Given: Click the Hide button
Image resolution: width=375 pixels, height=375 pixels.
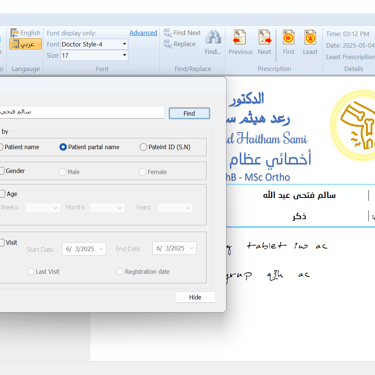Looking at the screenshot, I should tap(195, 297).
